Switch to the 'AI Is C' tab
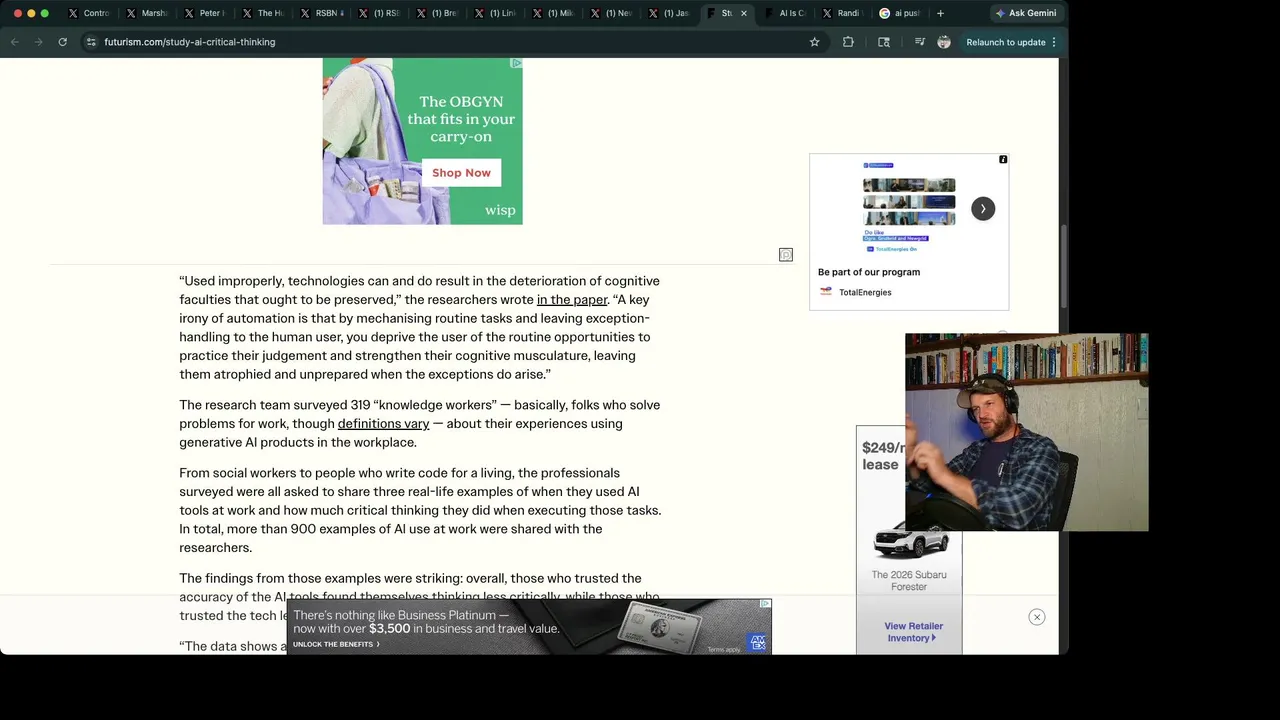This screenshot has height=720, width=1280. coord(785,13)
